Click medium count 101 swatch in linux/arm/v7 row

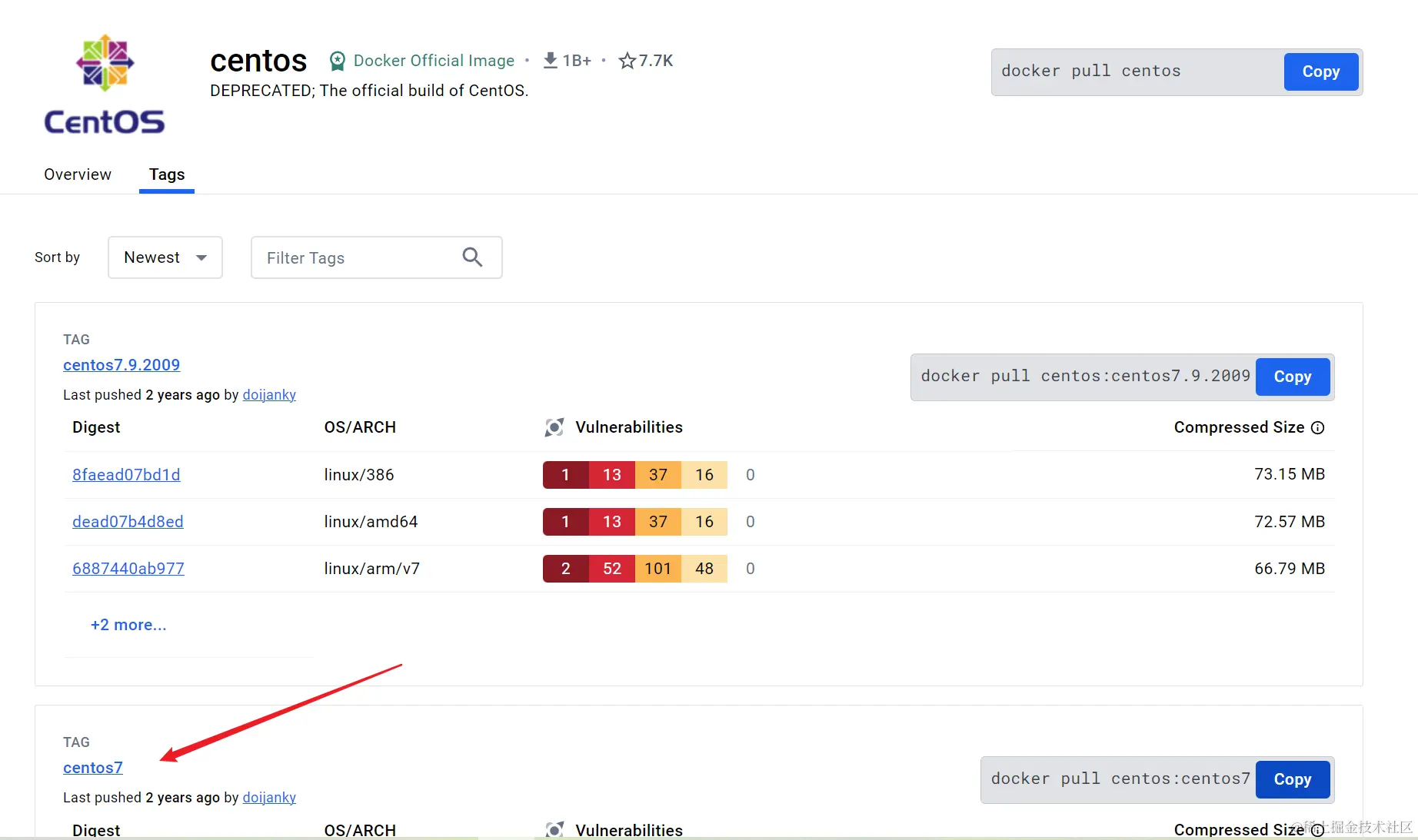click(x=658, y=569)
